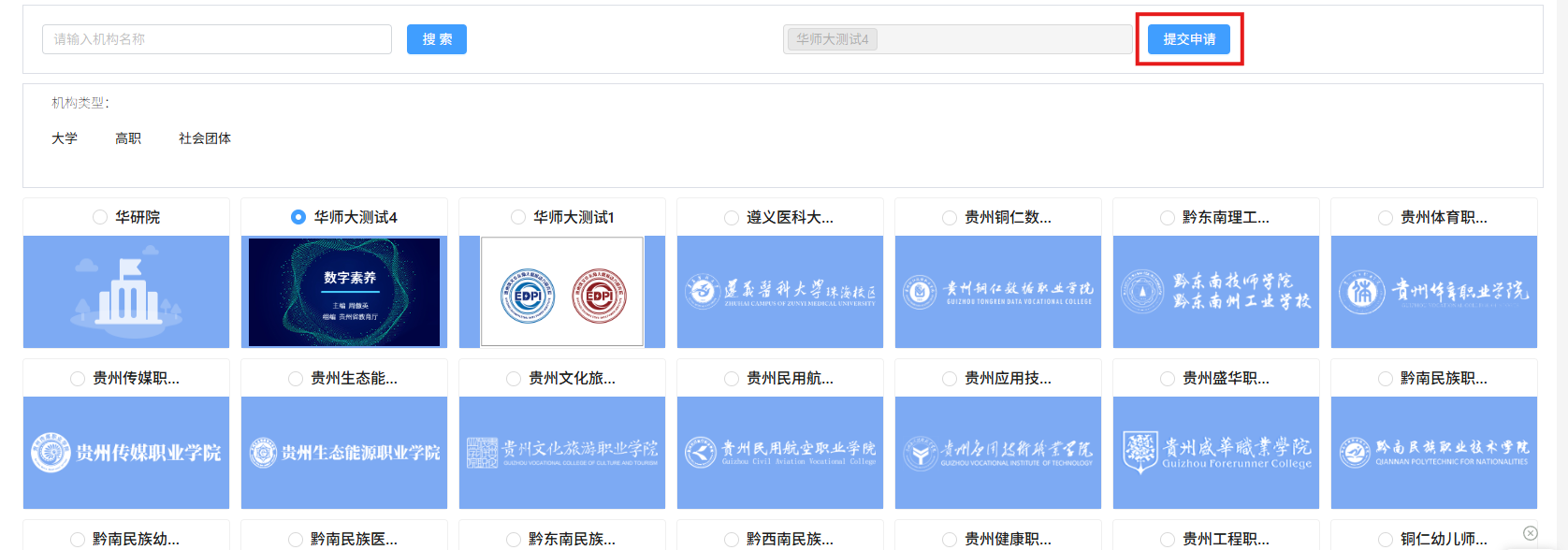1568x550 pixels.
Task: Click the 数字素养 cover thumbnail
Action: tap(344, 292)
